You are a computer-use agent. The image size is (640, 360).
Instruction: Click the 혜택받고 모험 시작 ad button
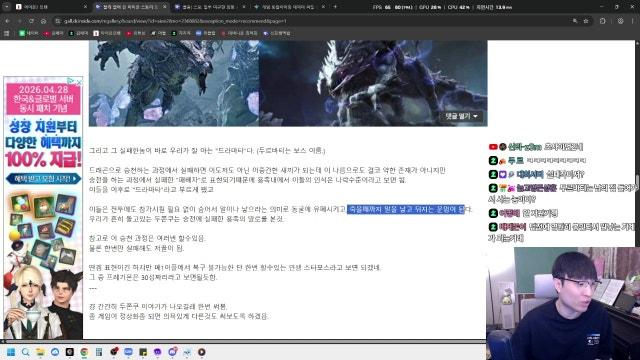[x=43, y=179]
